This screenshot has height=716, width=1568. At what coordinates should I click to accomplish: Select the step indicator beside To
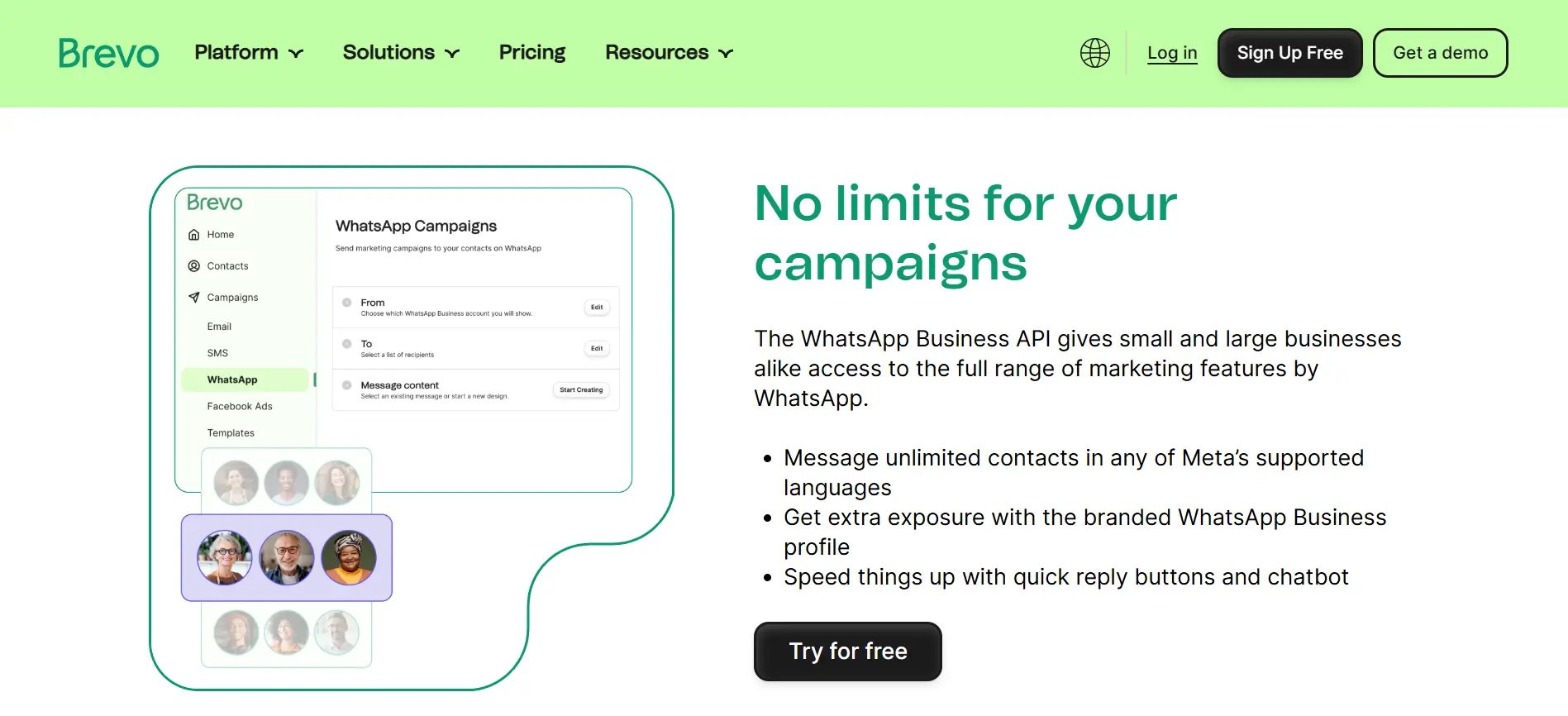347,345
